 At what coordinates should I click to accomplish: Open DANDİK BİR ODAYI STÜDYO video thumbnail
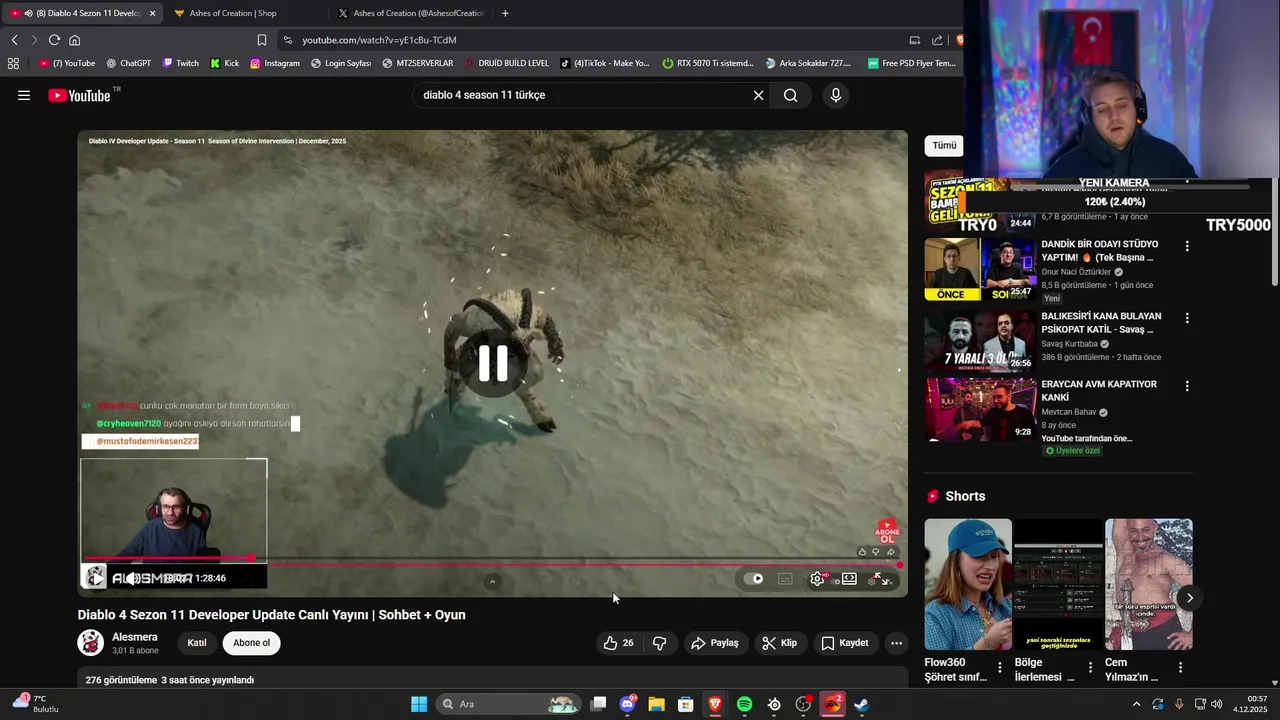coord(980,269)
